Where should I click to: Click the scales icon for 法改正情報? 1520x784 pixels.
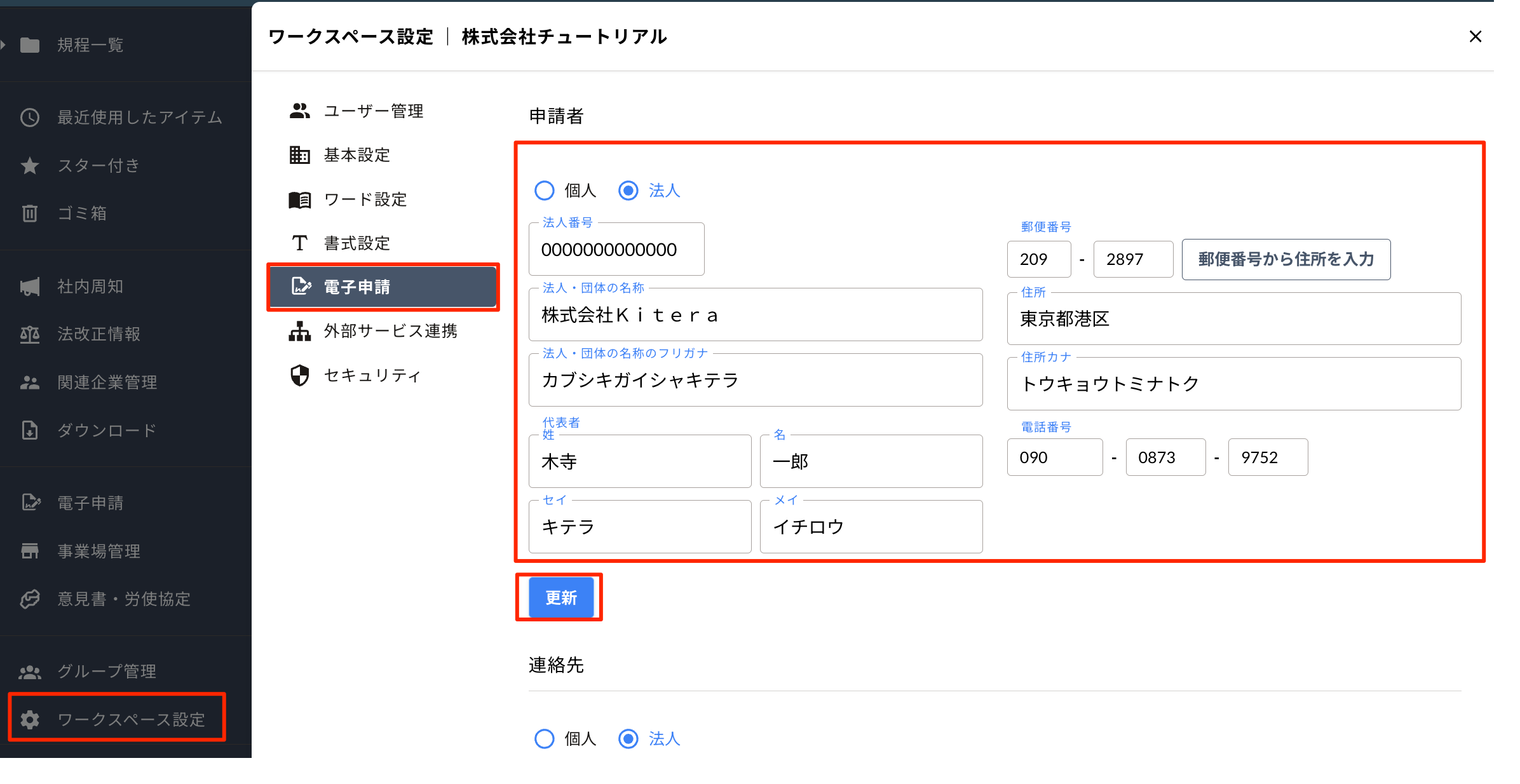[30, 334]
